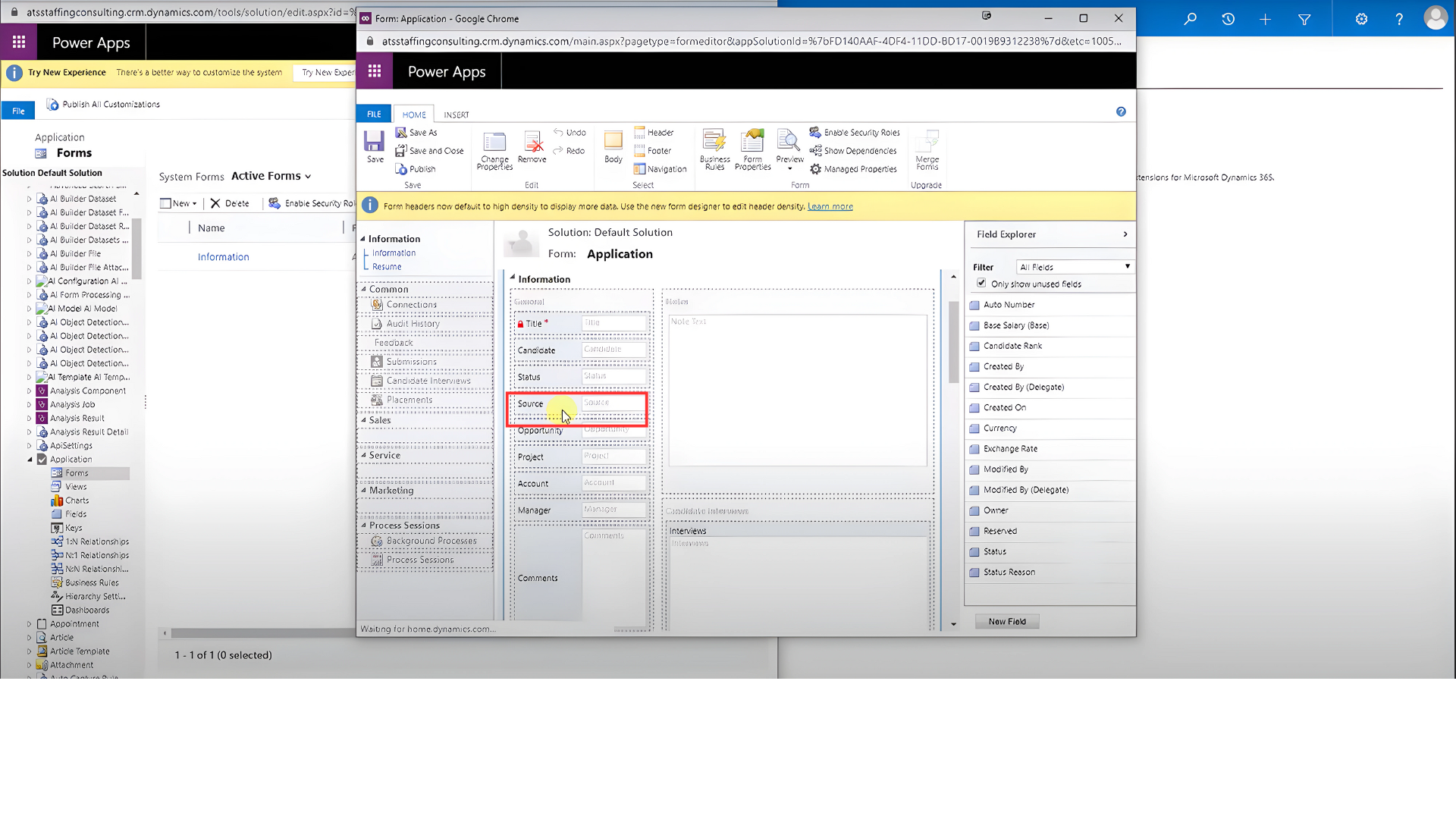Click Publish All Customizations

(103, 105)
